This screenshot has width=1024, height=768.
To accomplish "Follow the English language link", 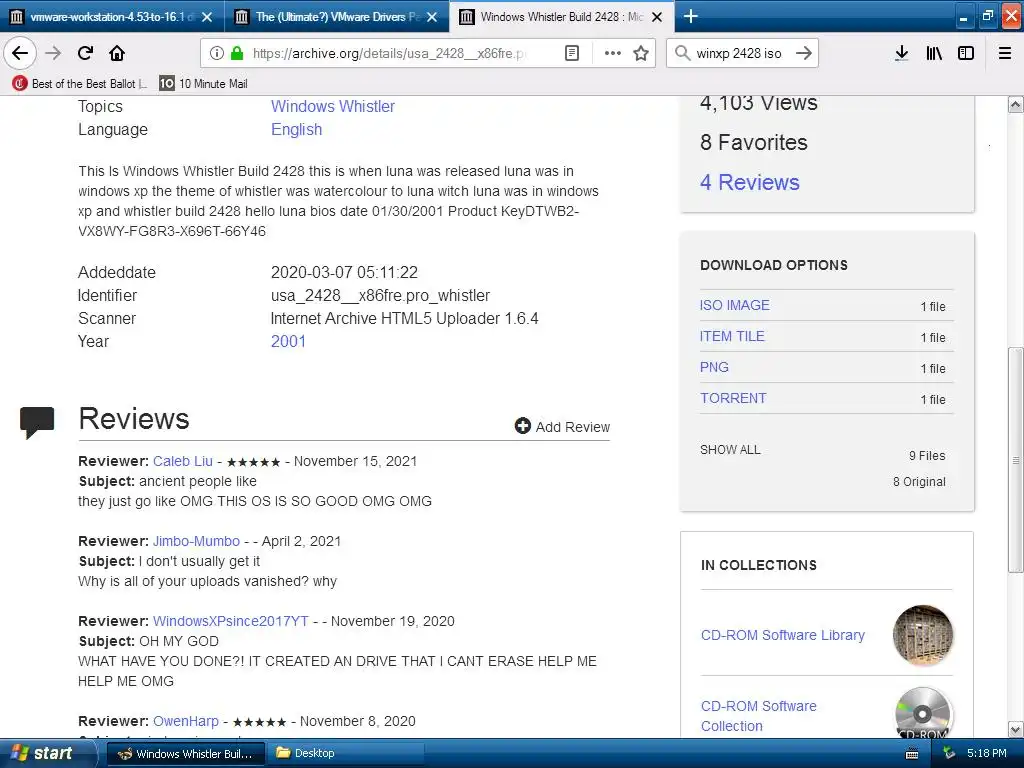I will [x=296, y=129].
